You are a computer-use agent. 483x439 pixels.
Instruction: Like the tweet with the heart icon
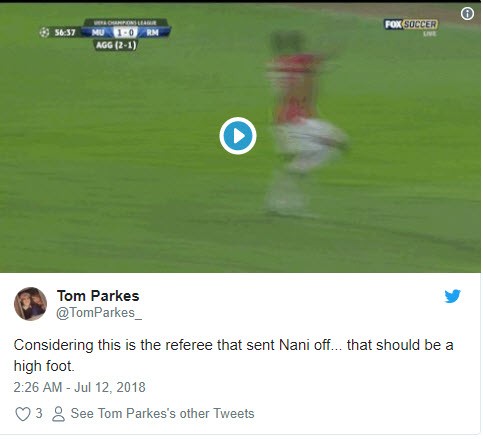click(x=23, y=414)
